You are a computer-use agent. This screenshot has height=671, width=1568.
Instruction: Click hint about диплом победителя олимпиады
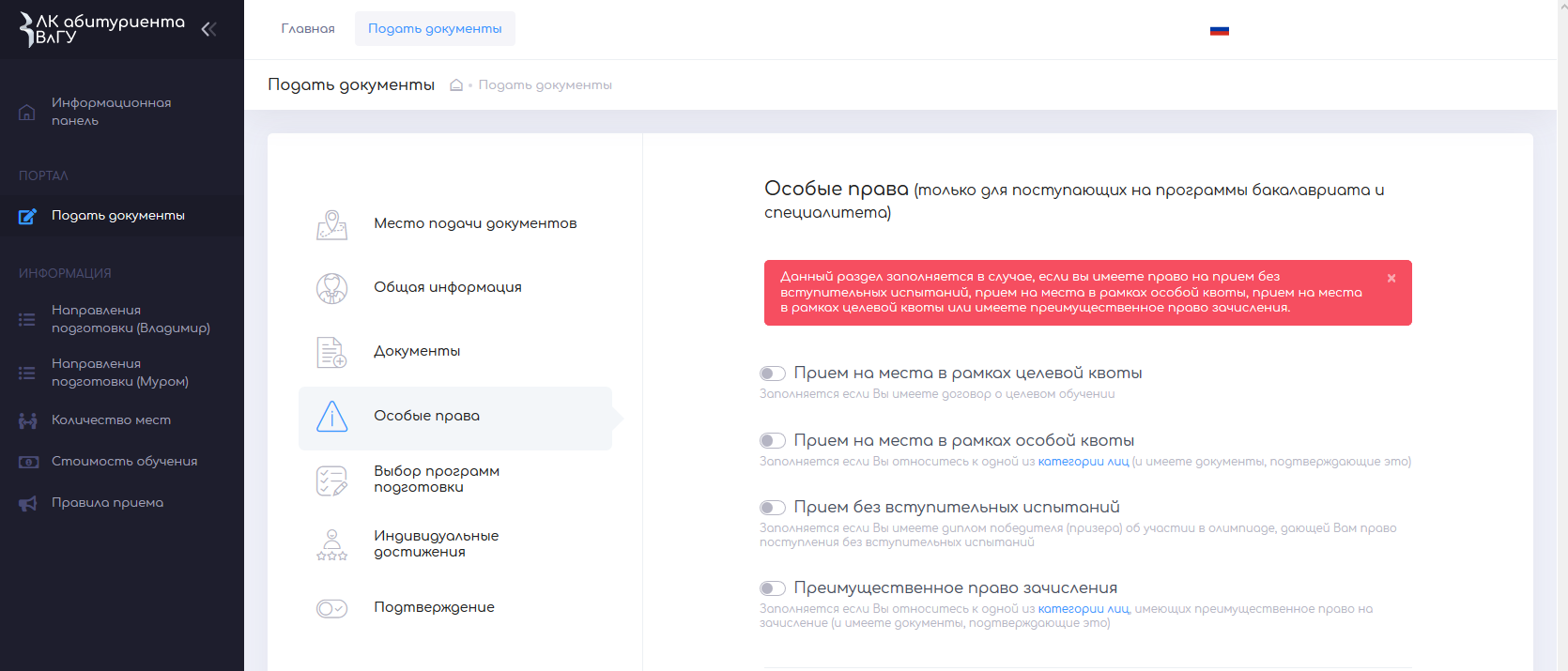pos(1078,535)
